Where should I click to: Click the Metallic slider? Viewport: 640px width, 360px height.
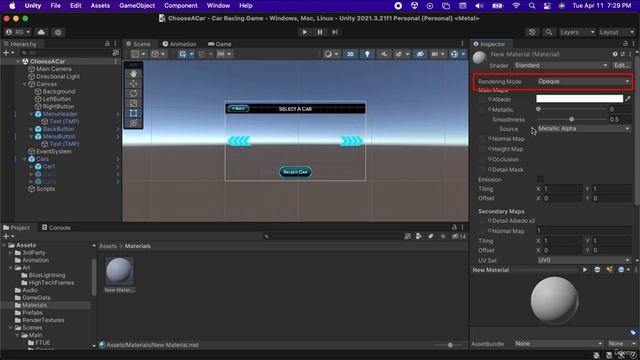point(571,109)
